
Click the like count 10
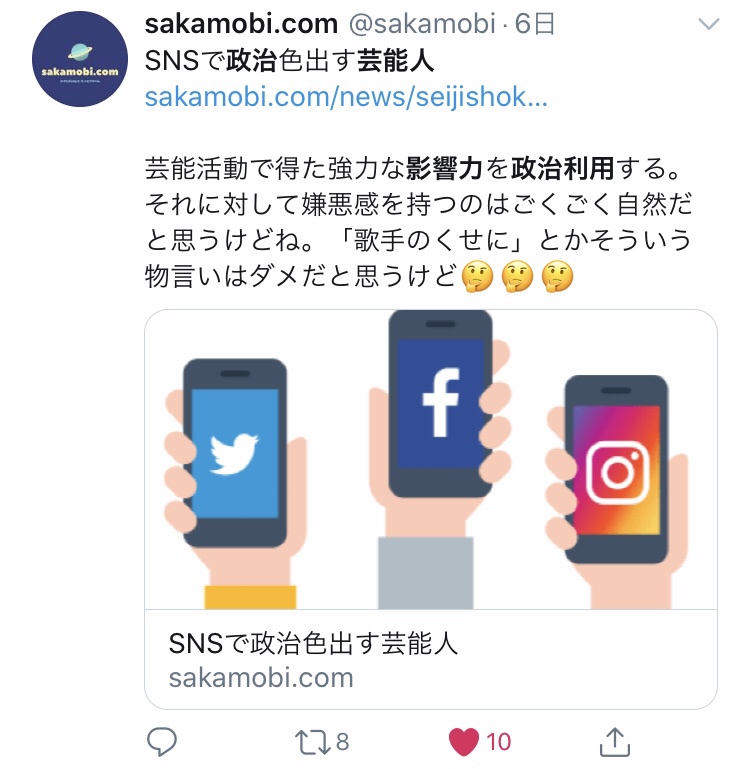(498, 742)
